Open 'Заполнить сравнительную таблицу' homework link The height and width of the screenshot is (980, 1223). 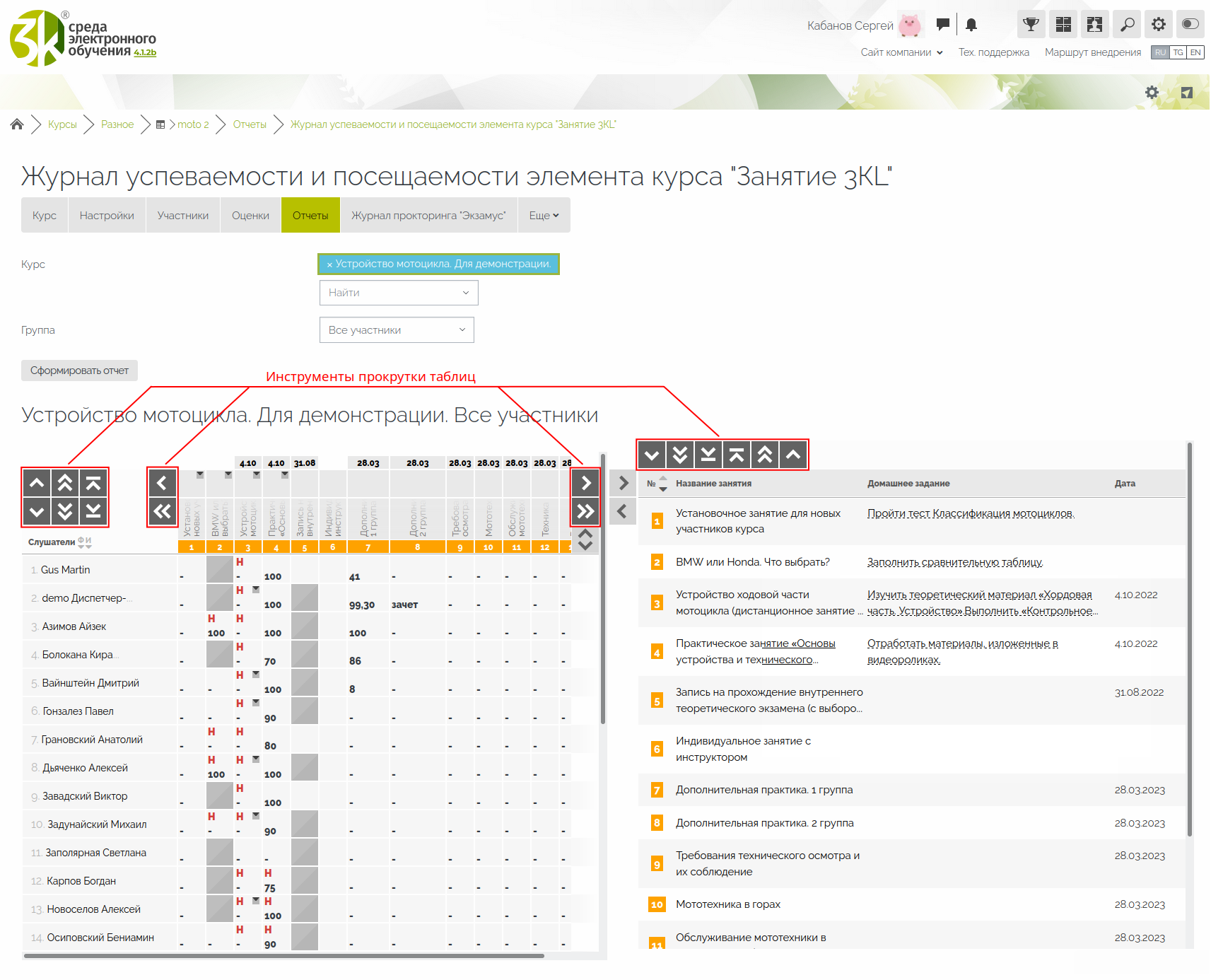[x=954, y=562]
